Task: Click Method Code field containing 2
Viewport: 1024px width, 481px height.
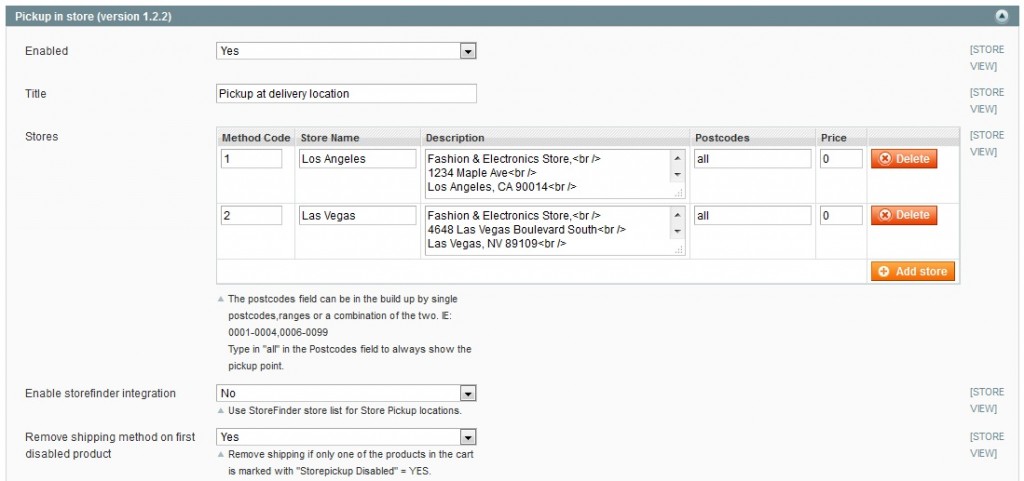Action: (251, 215)
